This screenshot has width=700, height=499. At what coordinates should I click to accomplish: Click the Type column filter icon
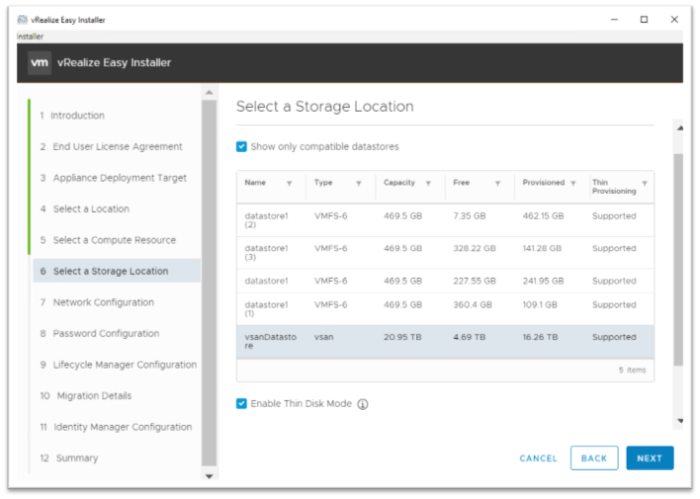[358, 184]
